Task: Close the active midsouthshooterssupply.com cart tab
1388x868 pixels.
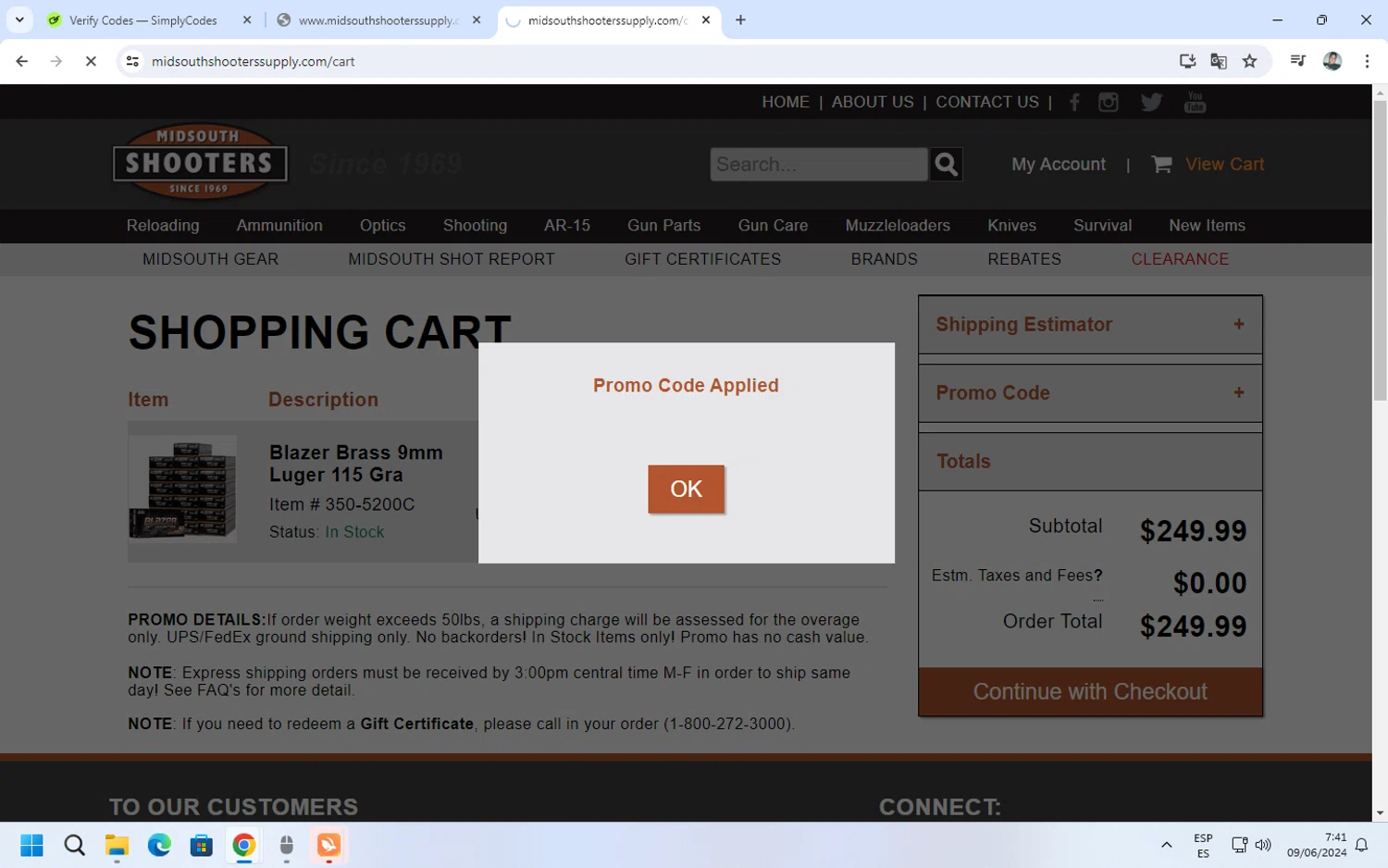Action: 706,19
